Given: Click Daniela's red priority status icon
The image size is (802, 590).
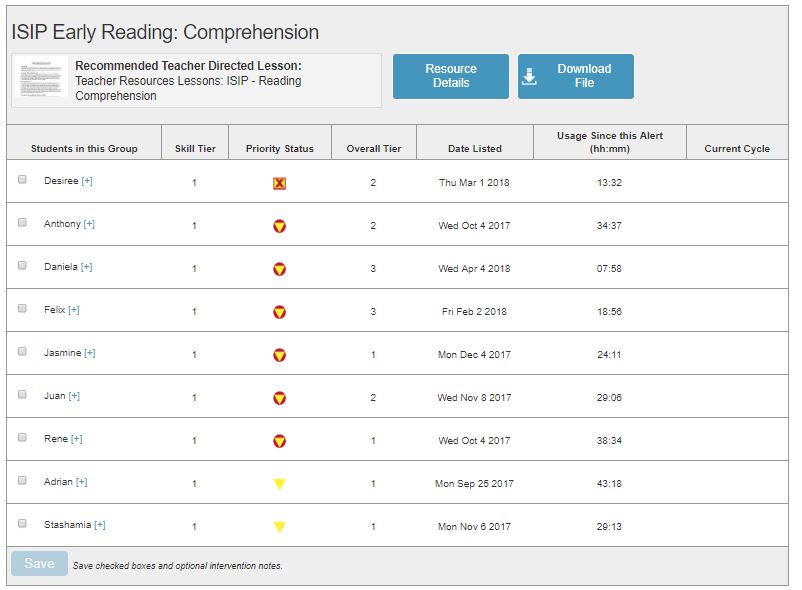Looking at the screenshot, I should [279, 269].
